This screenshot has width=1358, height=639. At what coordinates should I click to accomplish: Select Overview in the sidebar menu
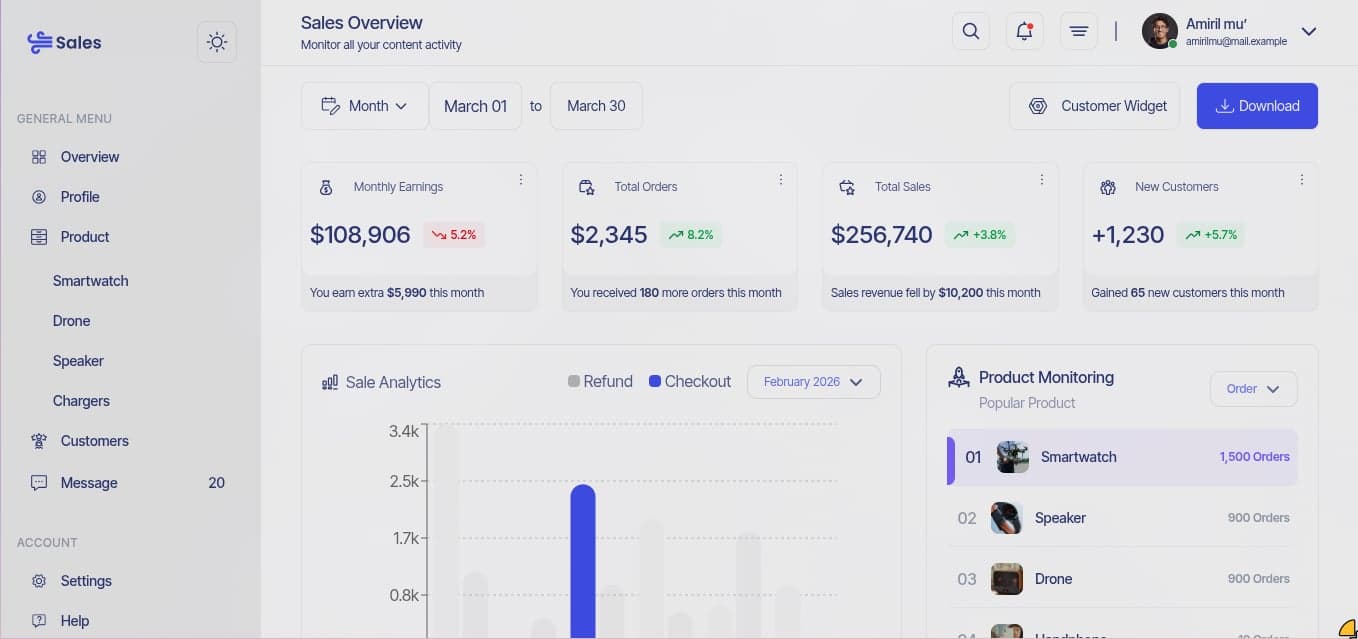(x=90, y=156)
